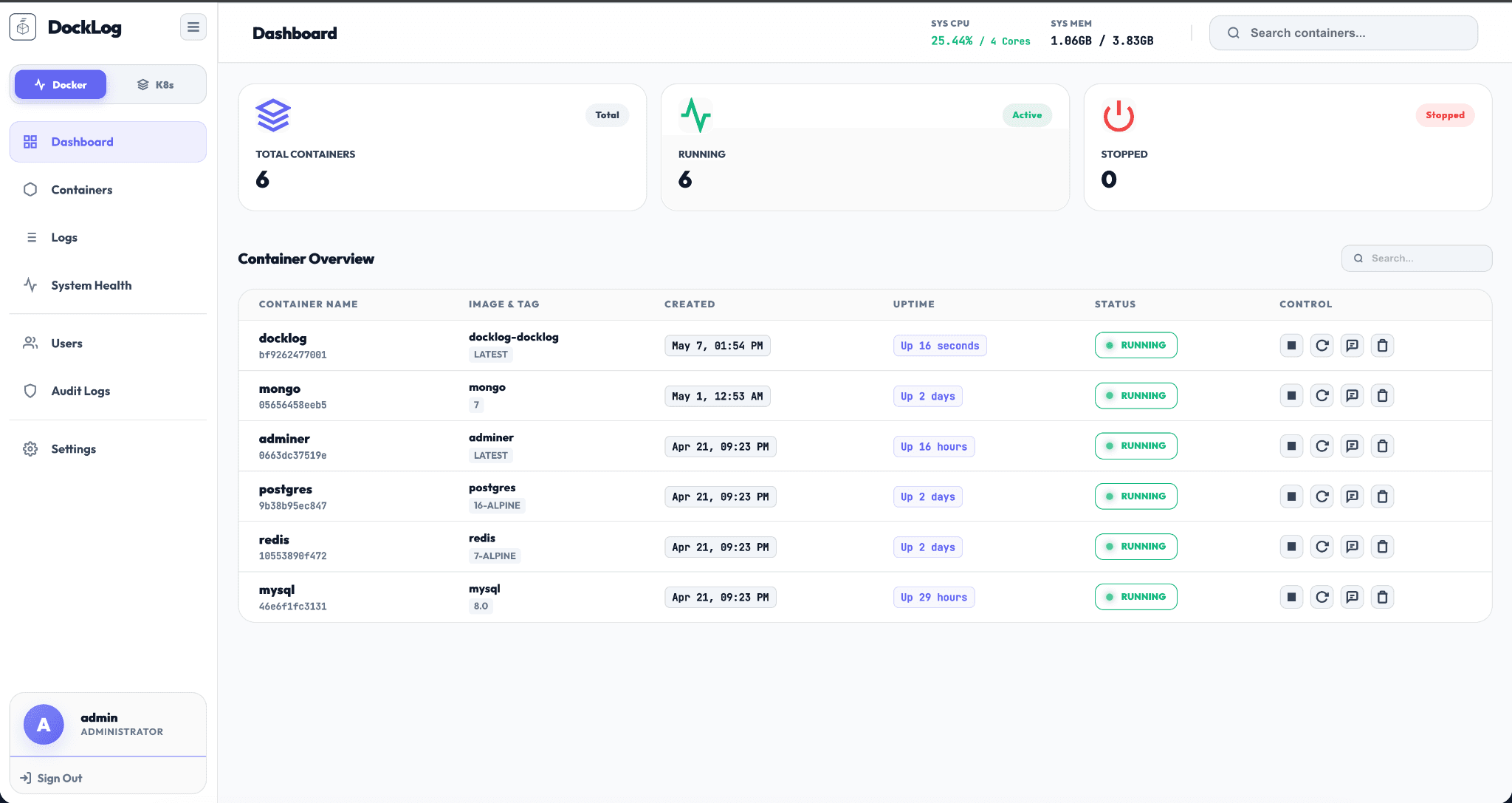View mysql container logs
This screenshot has width=1512, height=803.
(x=1352, y=596)
